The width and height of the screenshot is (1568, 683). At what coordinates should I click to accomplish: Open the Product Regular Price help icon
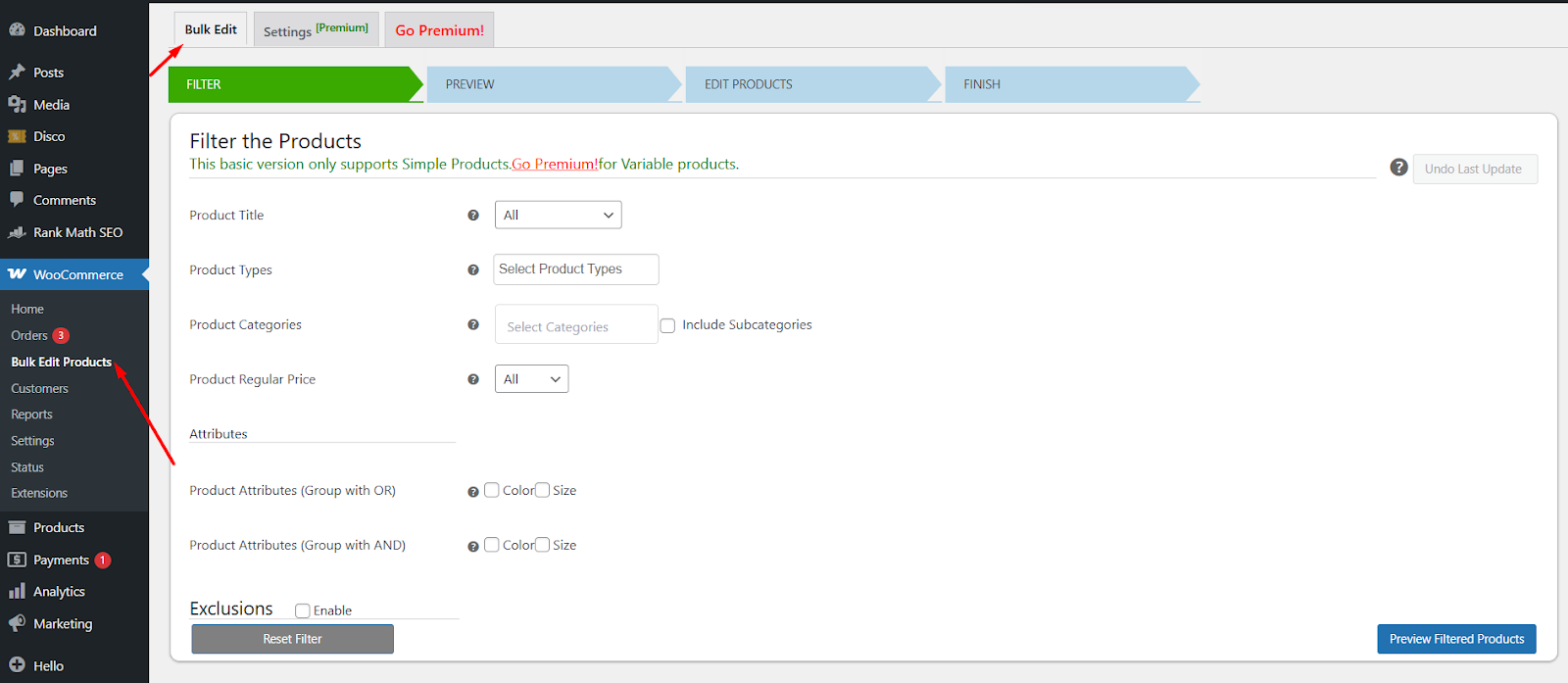(x=473, y=379)
